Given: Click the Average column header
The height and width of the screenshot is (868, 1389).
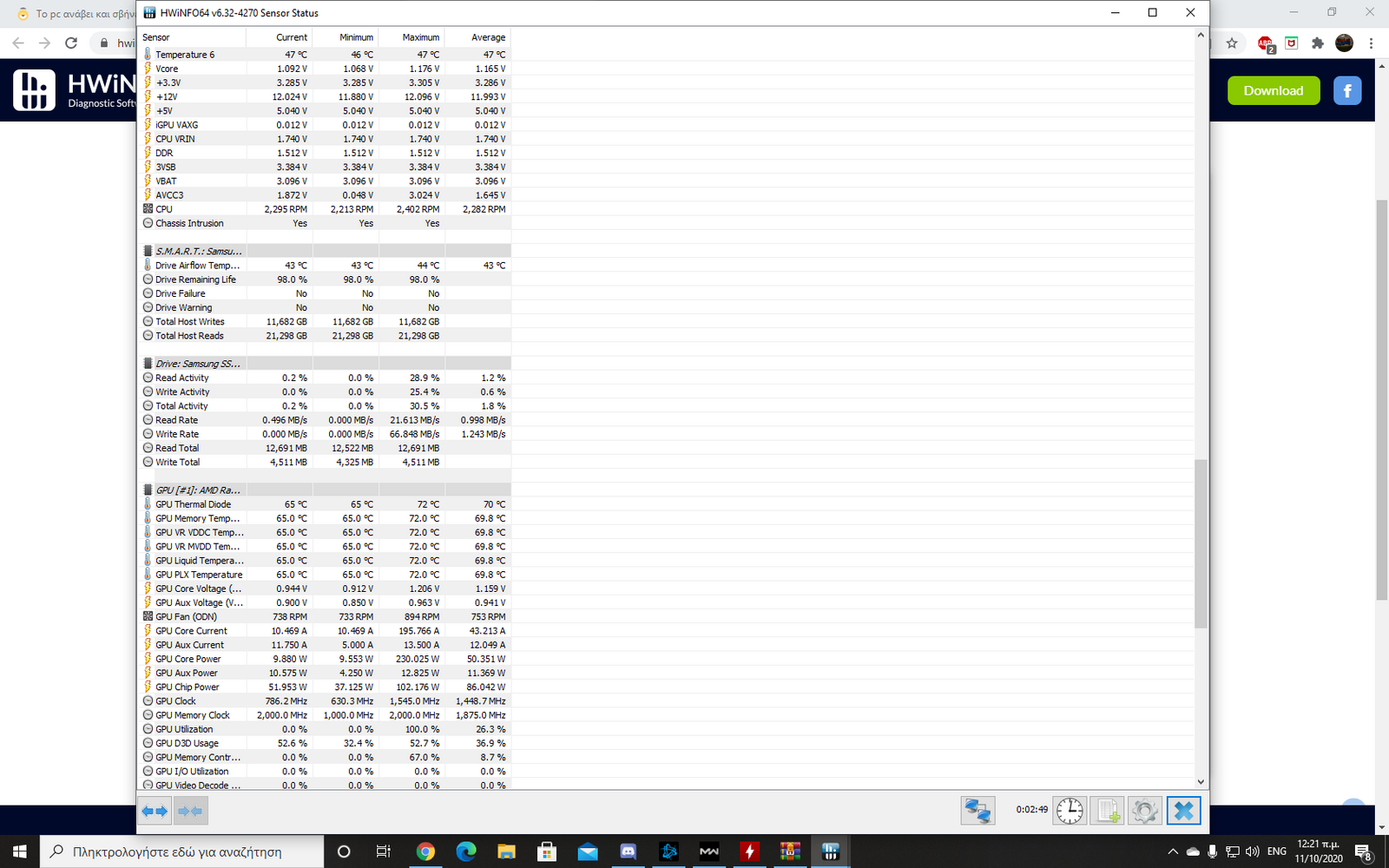Looking at the screenshot, I should (x=477, y=37).
